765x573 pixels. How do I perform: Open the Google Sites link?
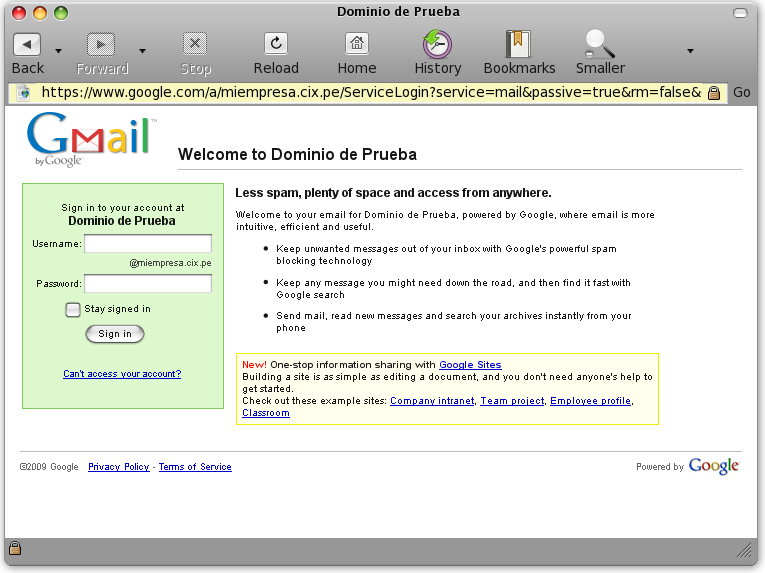click(x=470, y=365)
